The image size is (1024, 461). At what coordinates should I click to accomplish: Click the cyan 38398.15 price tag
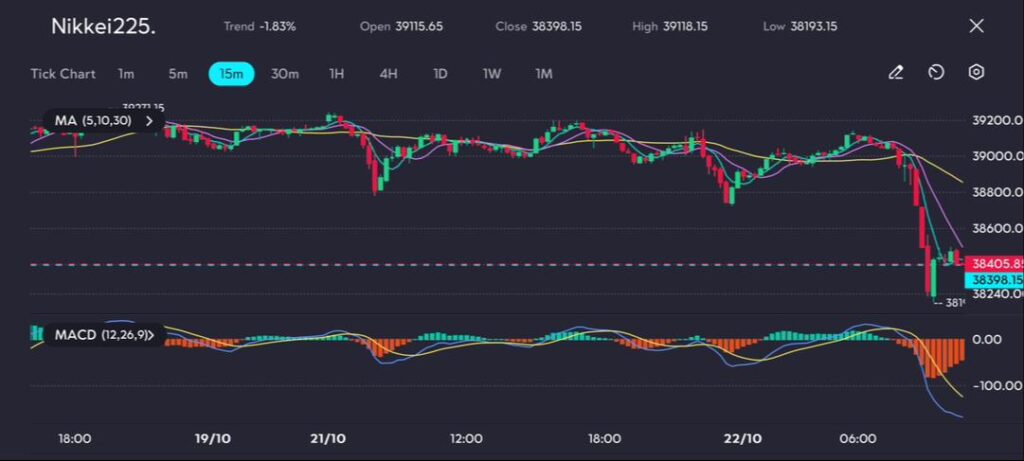pyautogui.click(x=989, y=280)
